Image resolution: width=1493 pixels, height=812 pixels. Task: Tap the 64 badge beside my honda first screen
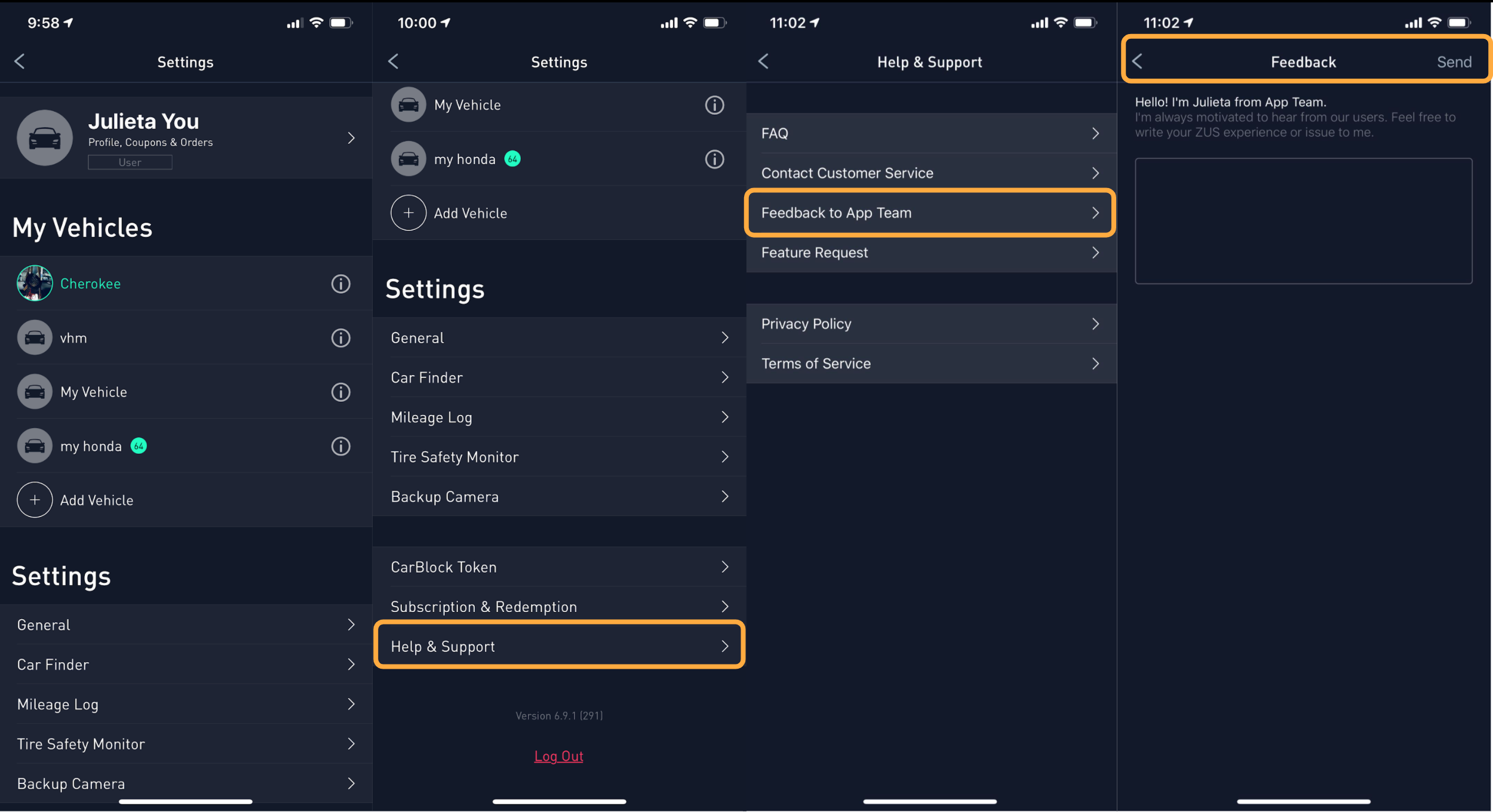click(139, 446)
